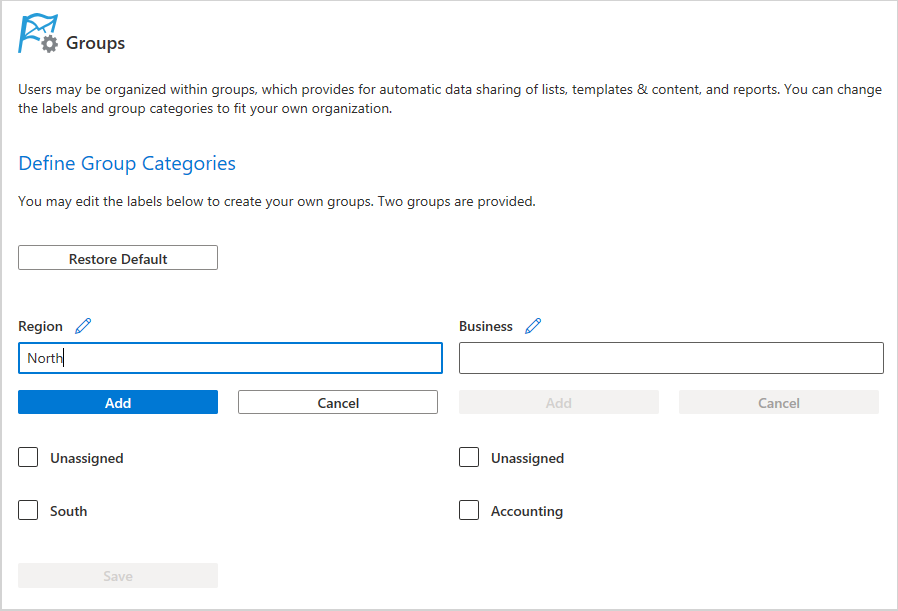Click the Define Group Categories heading
Image resolution: width=898 pixels, height=611 pixels.
[127, 163]
